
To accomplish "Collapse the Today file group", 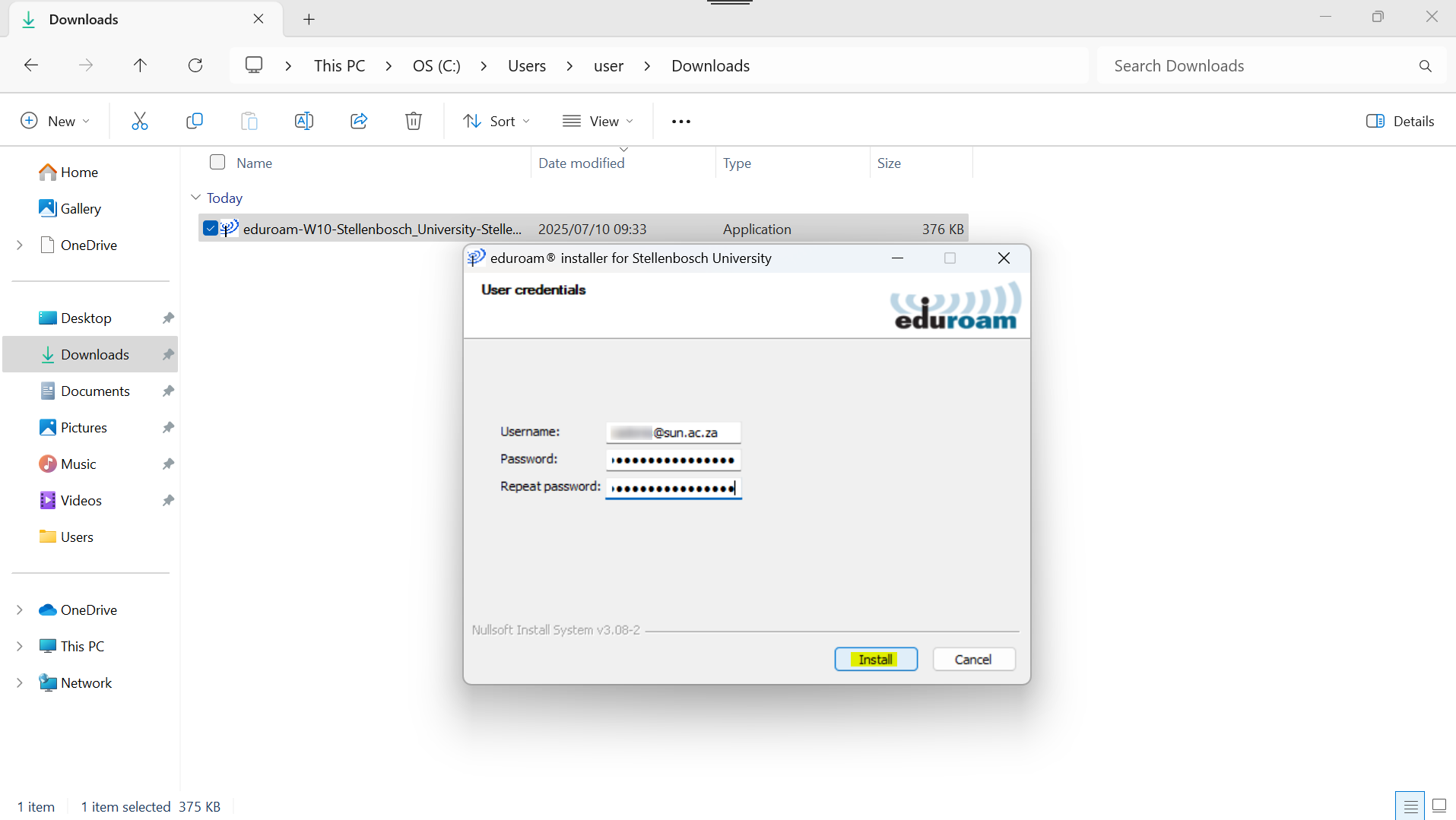I will 195,198.
